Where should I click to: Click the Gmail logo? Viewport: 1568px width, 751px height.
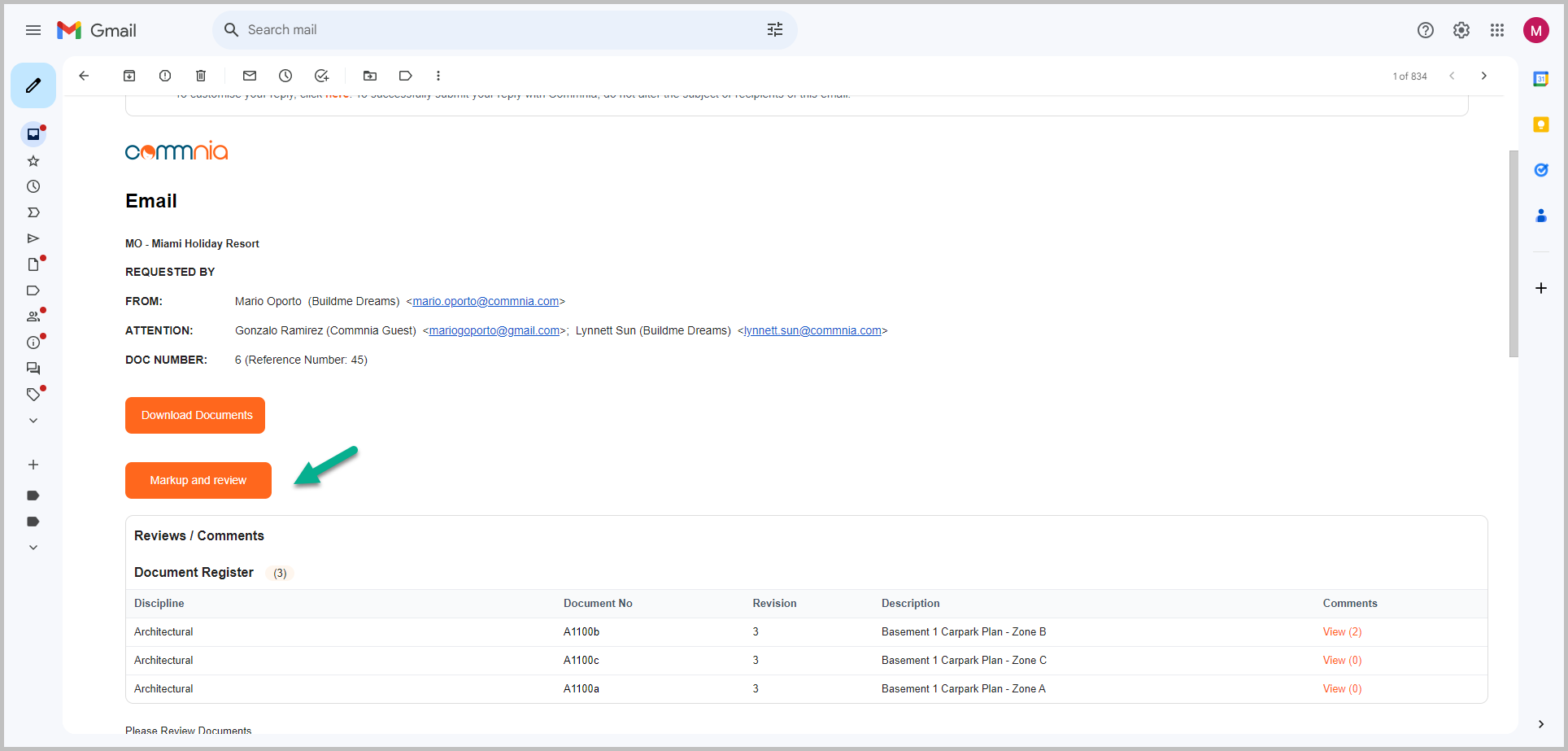[x=97, y=30]
